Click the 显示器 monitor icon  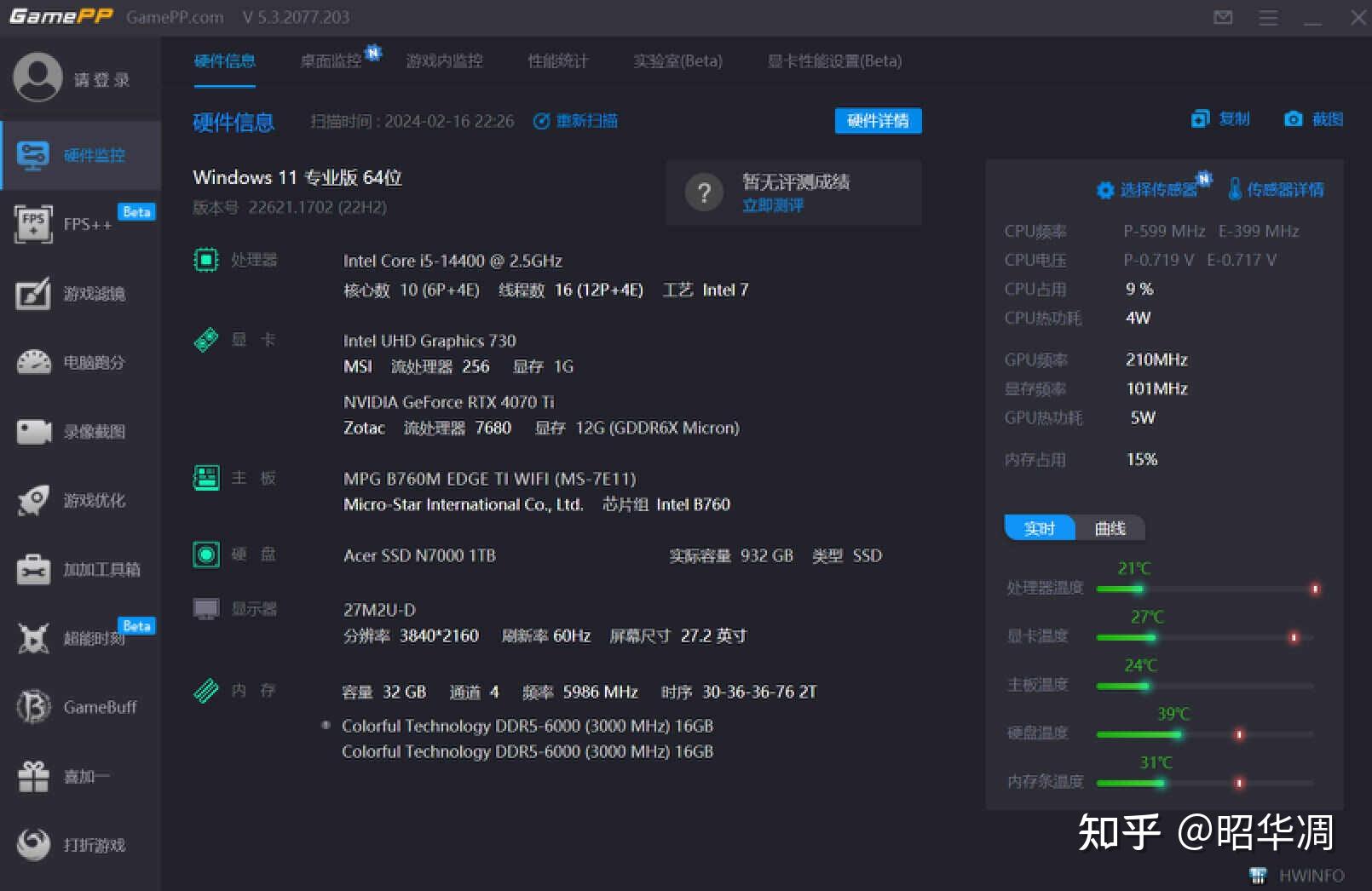206,608
